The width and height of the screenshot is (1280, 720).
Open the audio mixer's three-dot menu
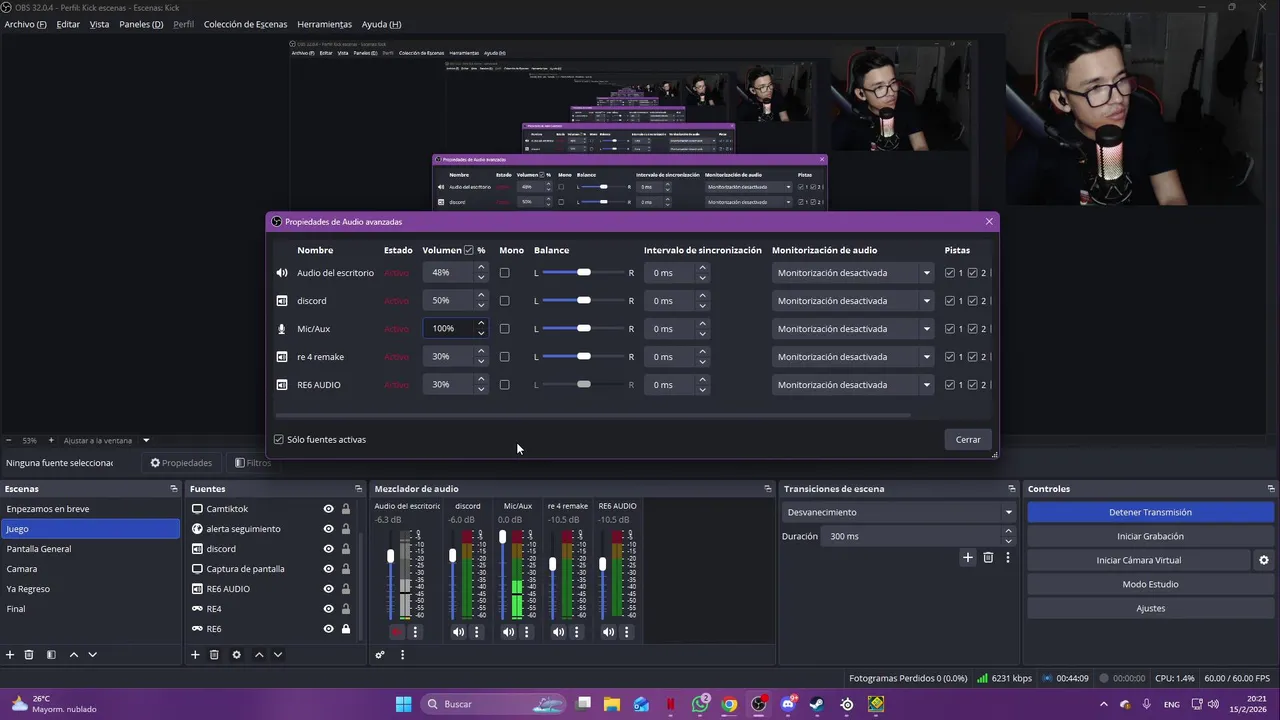pos(402,655)
